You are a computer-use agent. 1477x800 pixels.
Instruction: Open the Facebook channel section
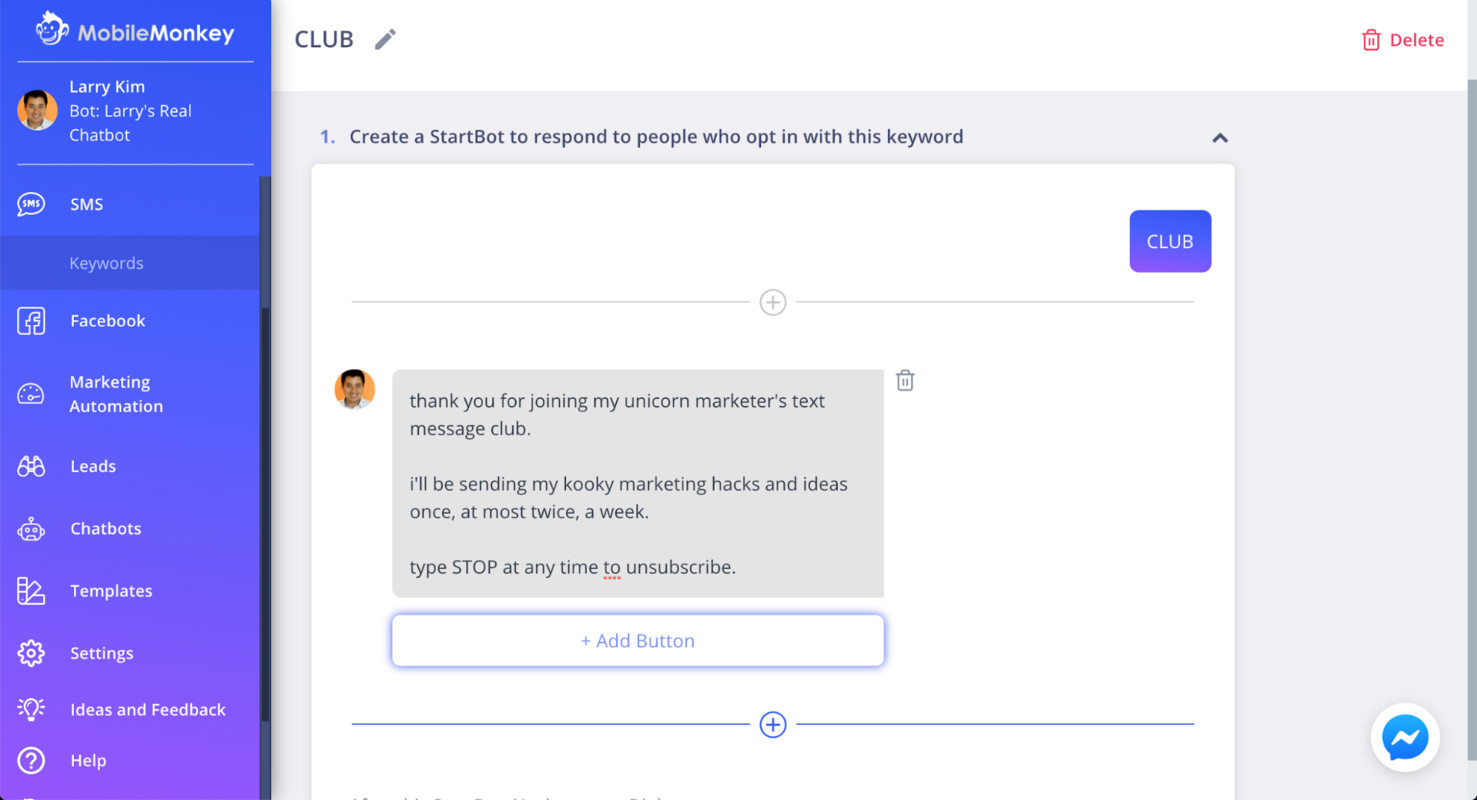[31, 320]
